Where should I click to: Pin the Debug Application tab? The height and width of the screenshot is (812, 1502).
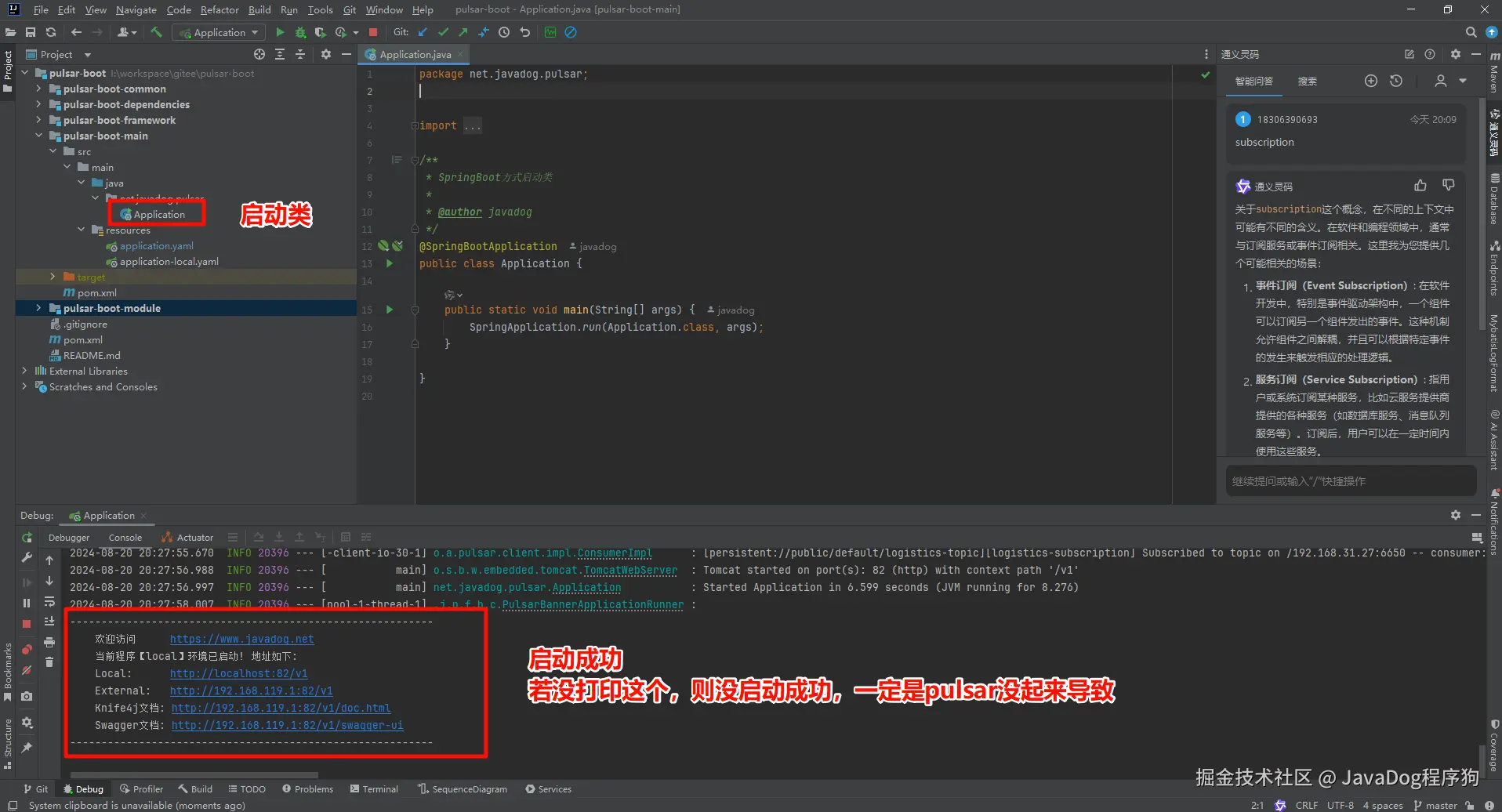coord(27,748)
